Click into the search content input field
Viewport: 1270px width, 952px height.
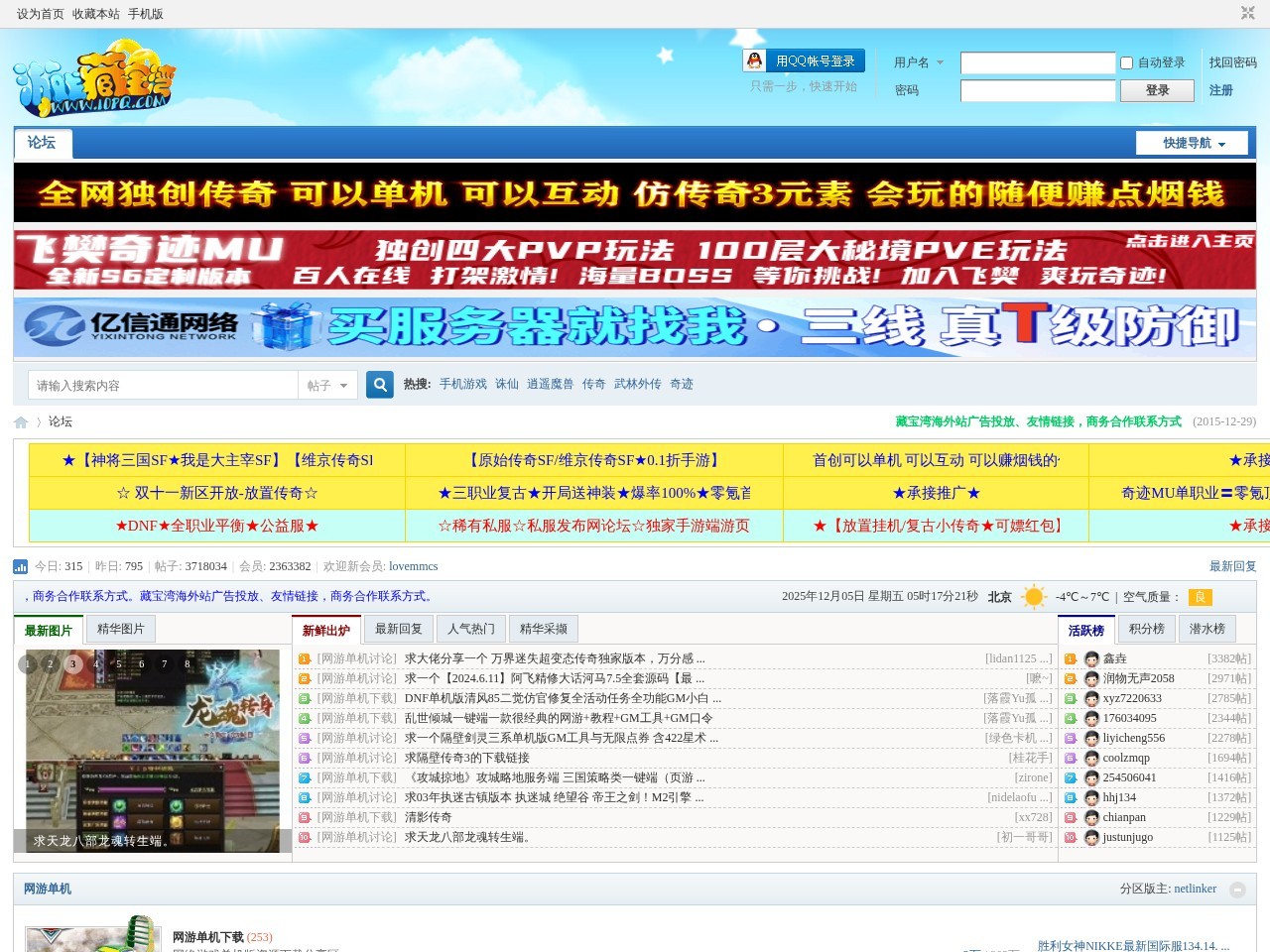click(x=164, y=386)
